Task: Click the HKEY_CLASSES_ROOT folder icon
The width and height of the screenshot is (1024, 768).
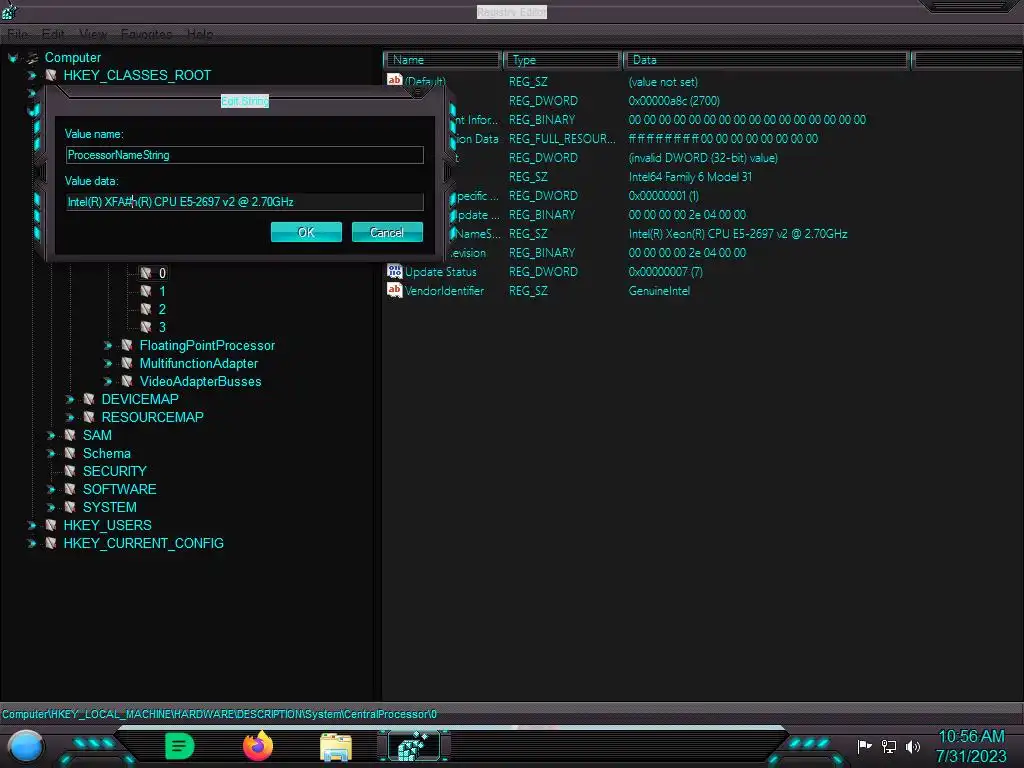Action: point(50,76)
